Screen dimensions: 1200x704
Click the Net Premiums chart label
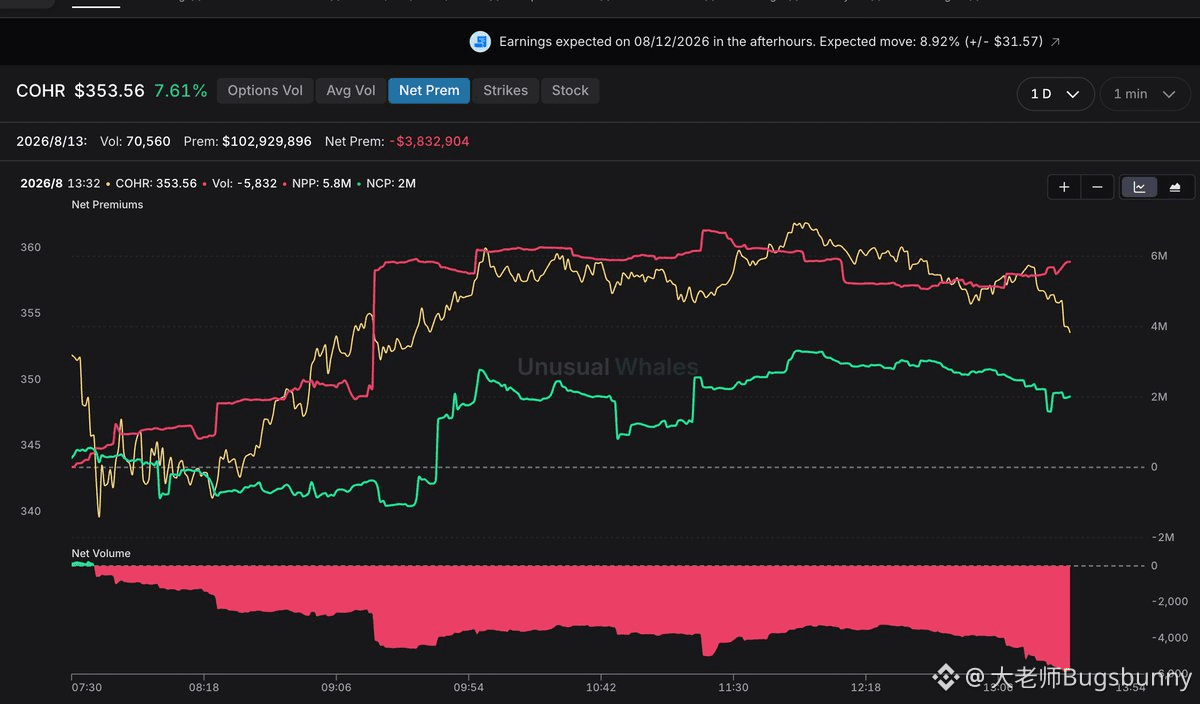107,205
